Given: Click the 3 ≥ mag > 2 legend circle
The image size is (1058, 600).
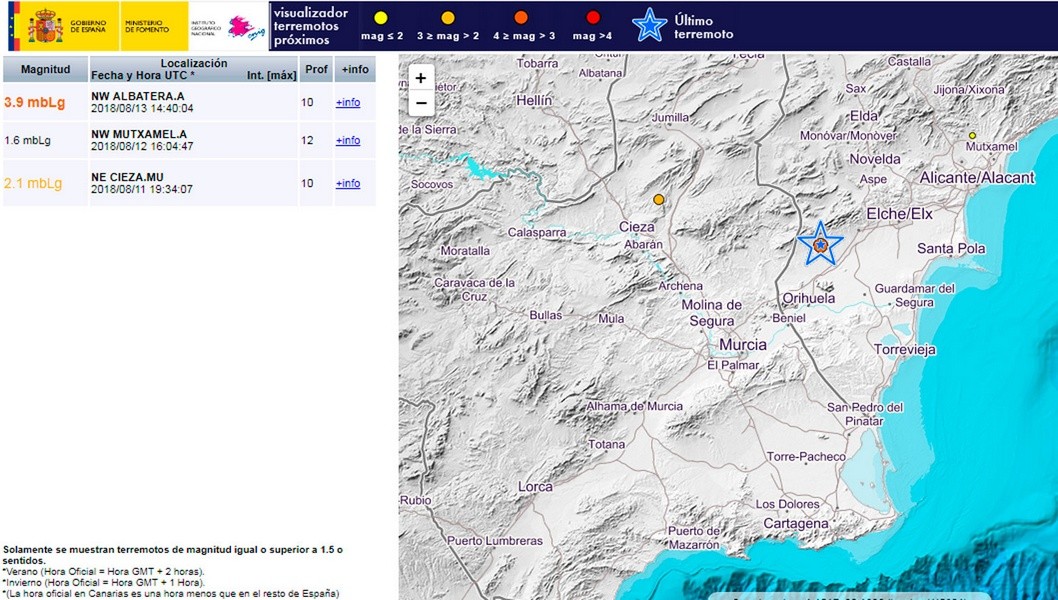Looking at the screenshot, I should click(x=448, y=18).
